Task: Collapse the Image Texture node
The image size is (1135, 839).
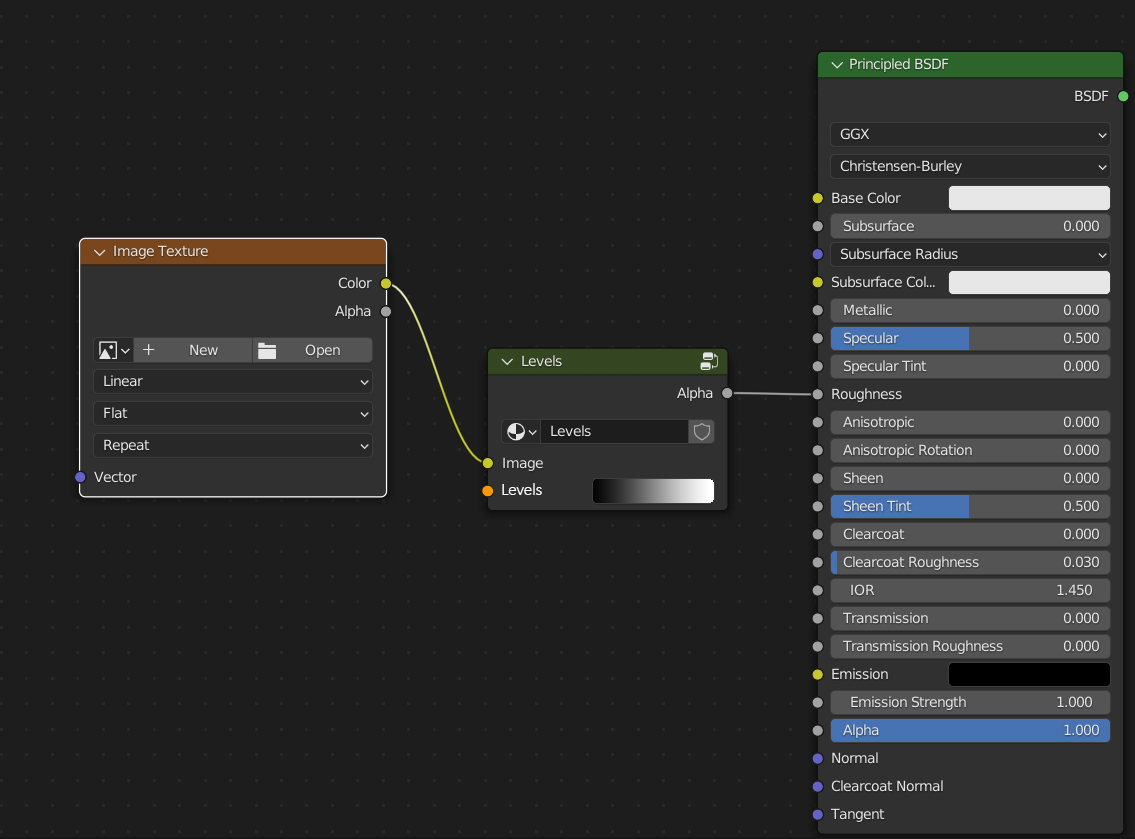Action: 100,252
